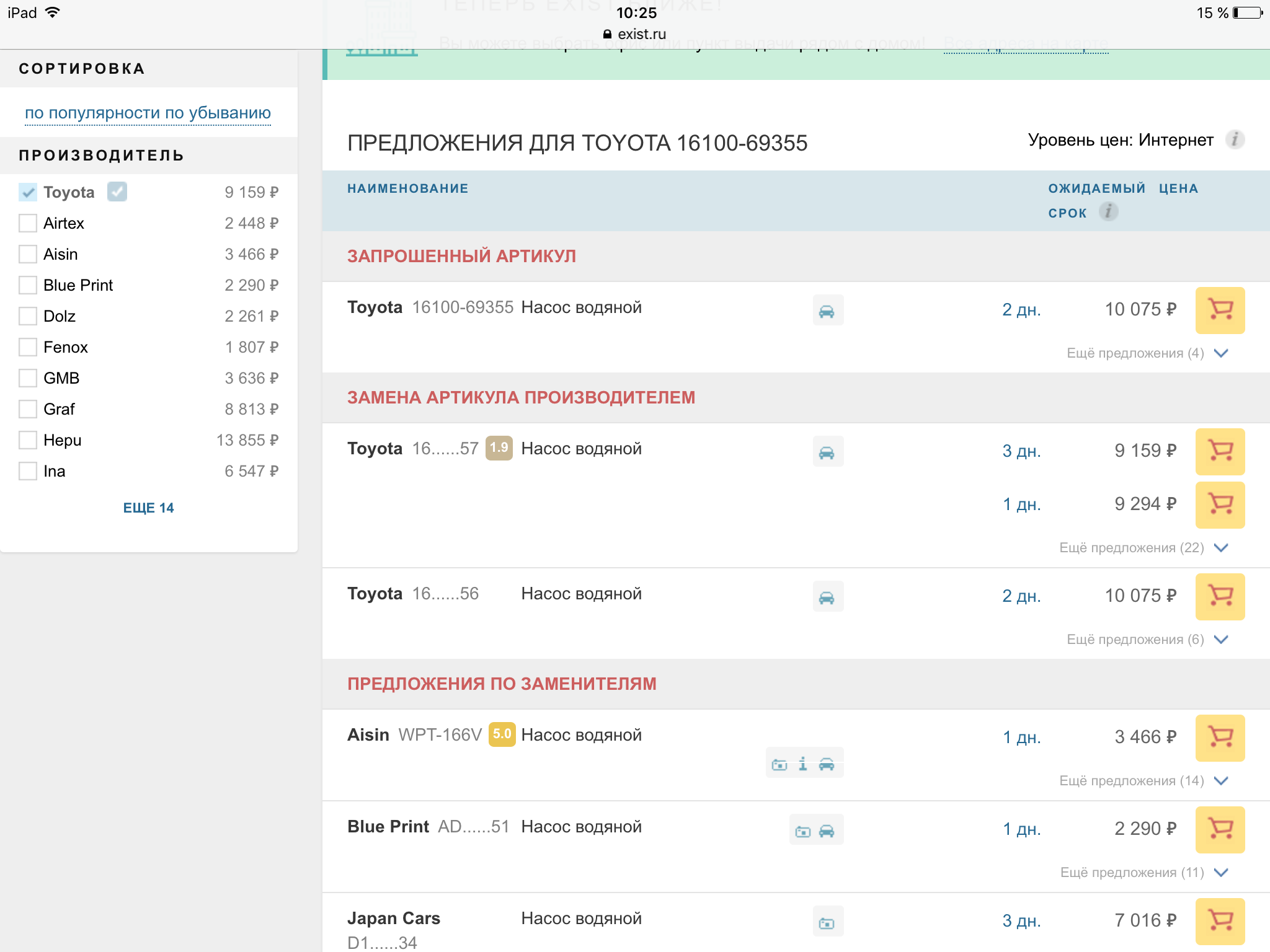This screenshot has height=952, width=1270.
Task: Add Toyota 9 159 ₽ offer to cart
Action: click(x=1220, y=451)
